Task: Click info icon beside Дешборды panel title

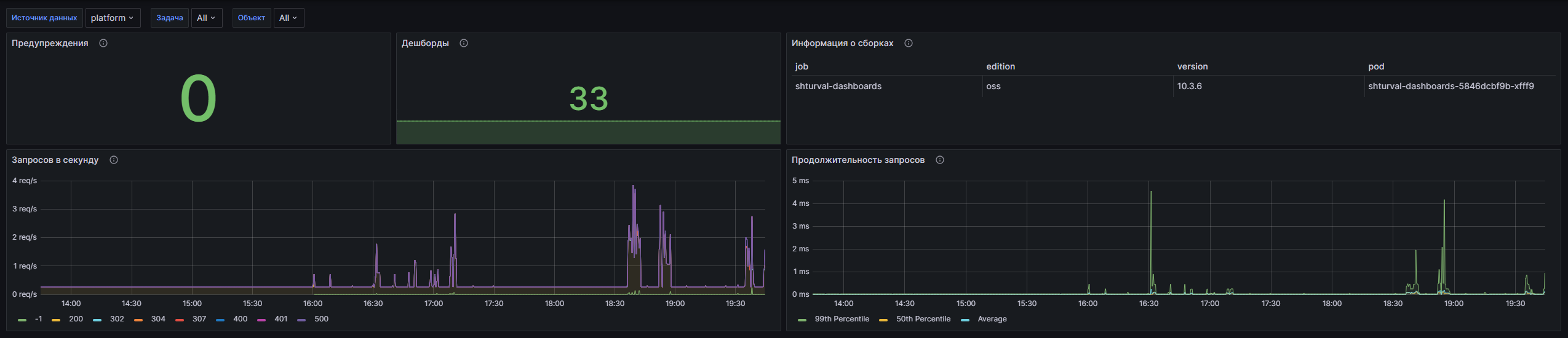Action: pos(464,43)
